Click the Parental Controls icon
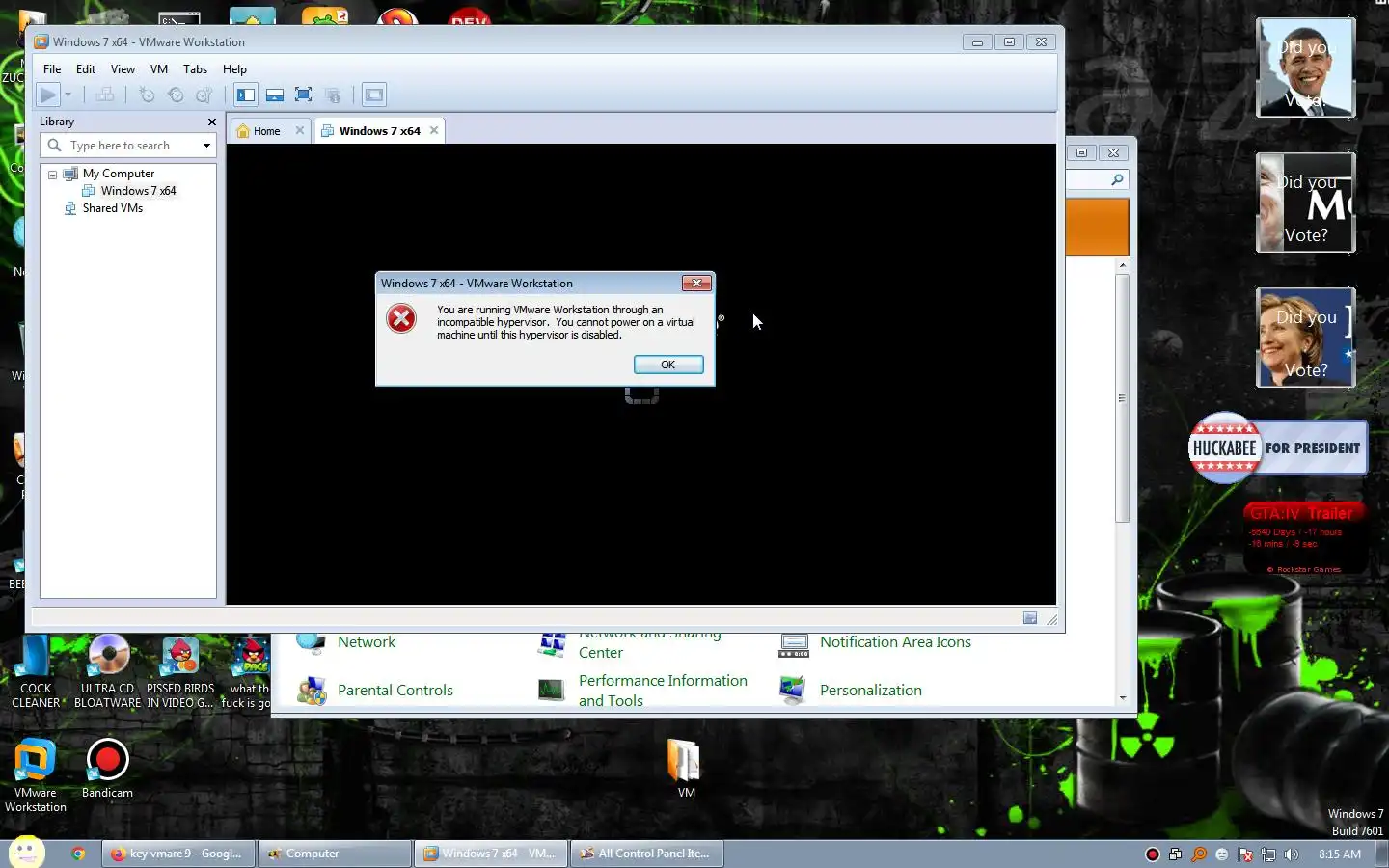 tap(311, 690)
